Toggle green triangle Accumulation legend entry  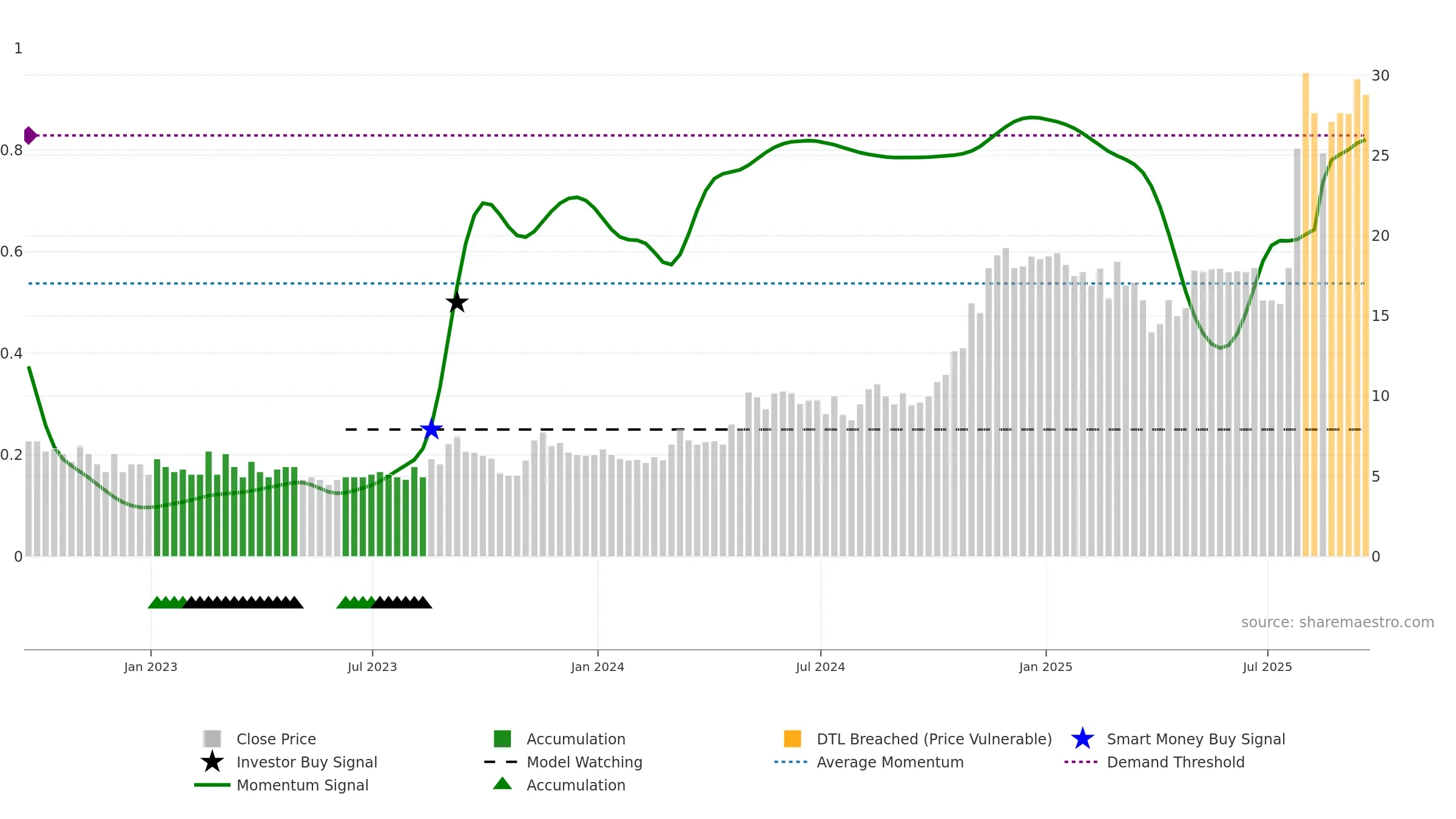[559, 785]
